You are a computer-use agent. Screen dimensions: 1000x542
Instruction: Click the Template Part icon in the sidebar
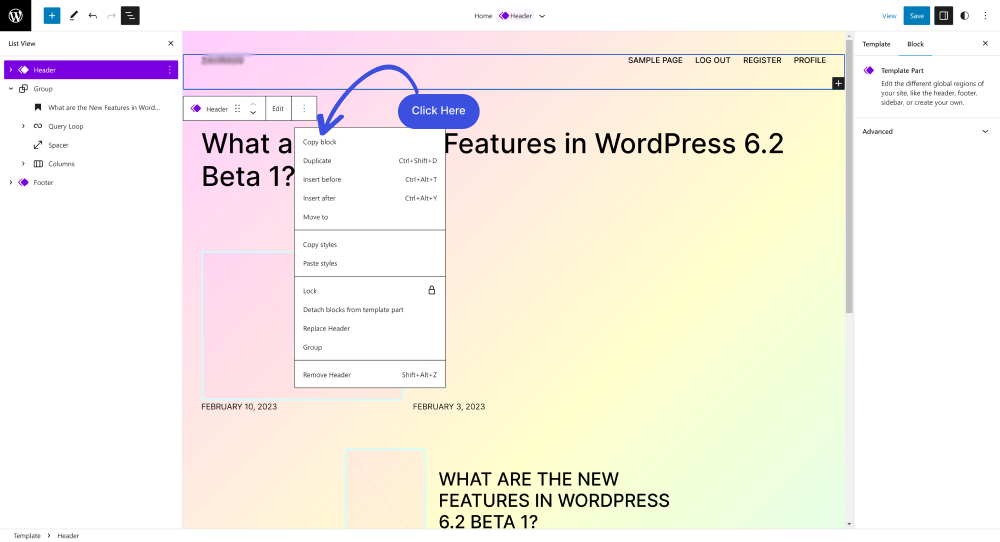[x=869, y=70]
